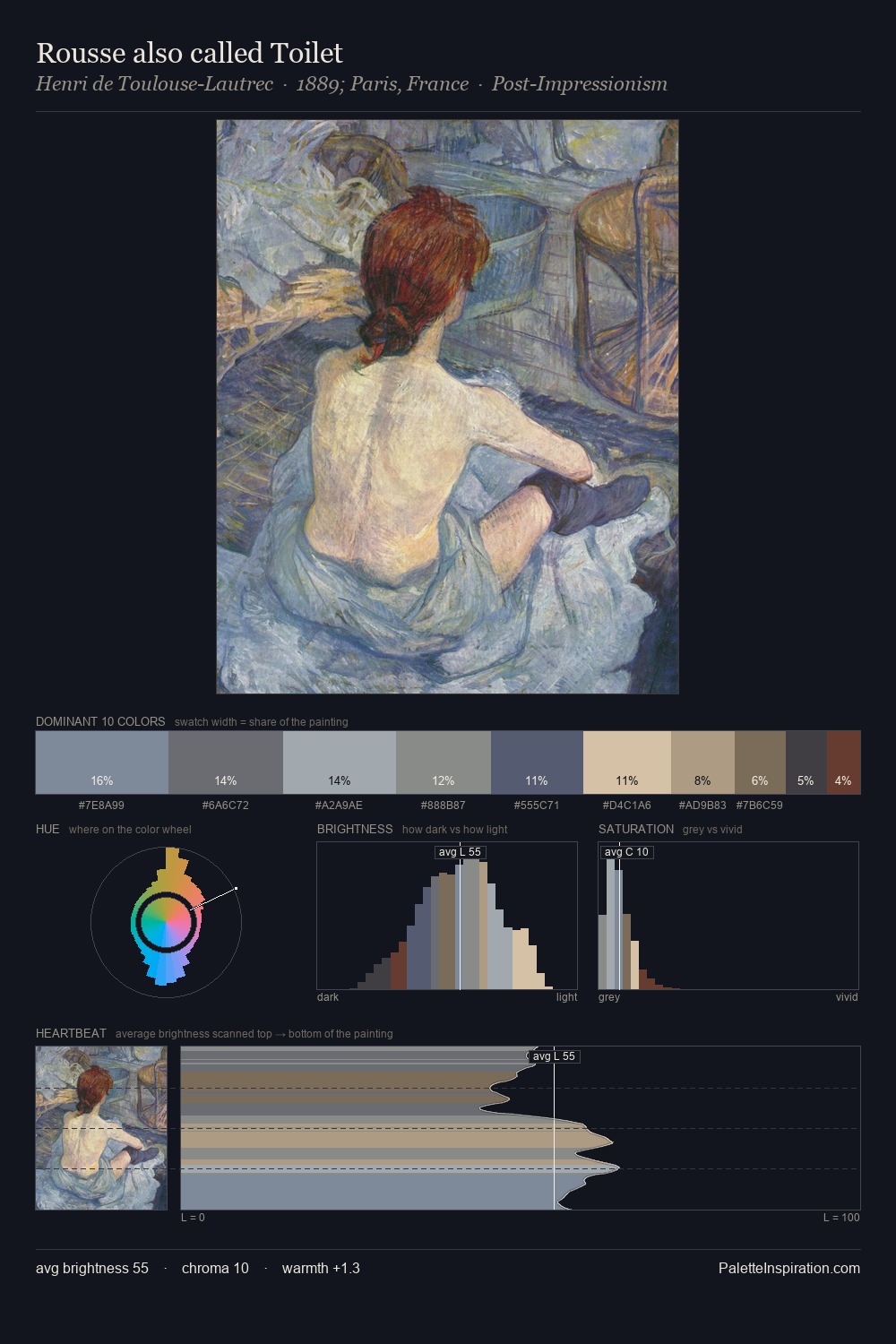Click the 'chroma 10' footer stat

click(x=215, y=1268)
